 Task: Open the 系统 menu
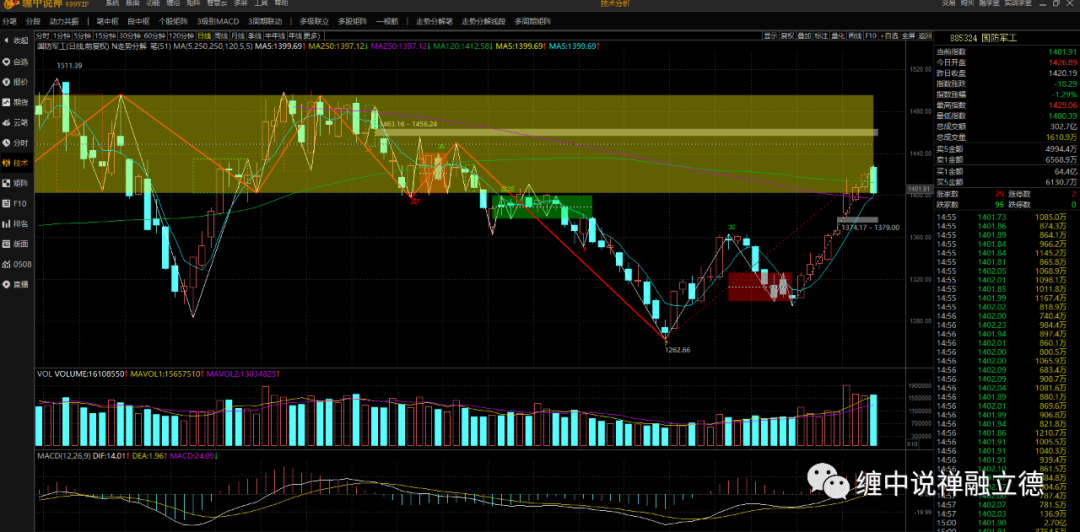pos(112,3)
